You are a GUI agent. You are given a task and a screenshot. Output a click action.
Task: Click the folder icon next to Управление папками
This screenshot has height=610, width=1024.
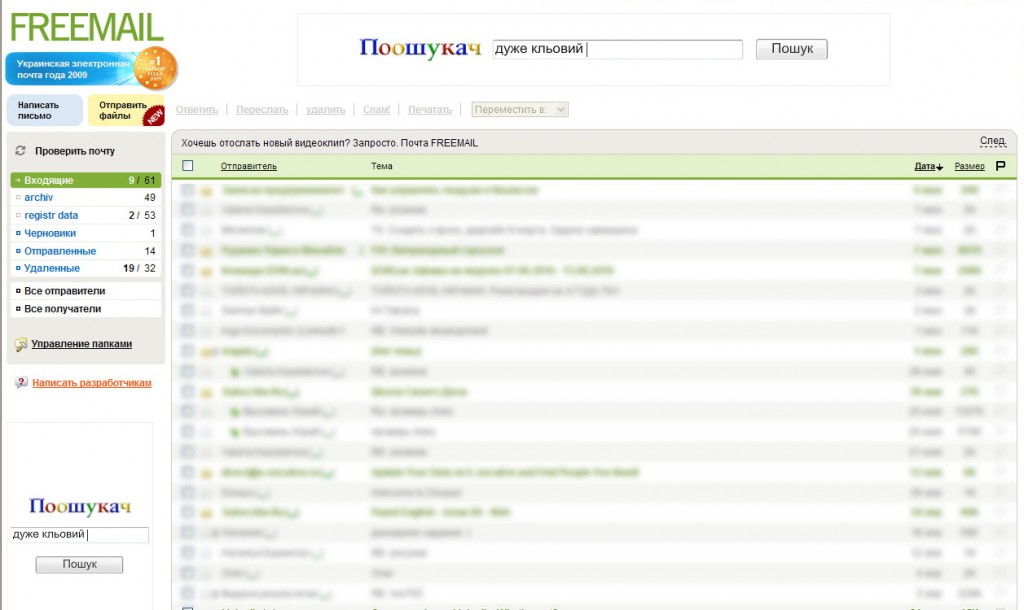tap(21, 344)
